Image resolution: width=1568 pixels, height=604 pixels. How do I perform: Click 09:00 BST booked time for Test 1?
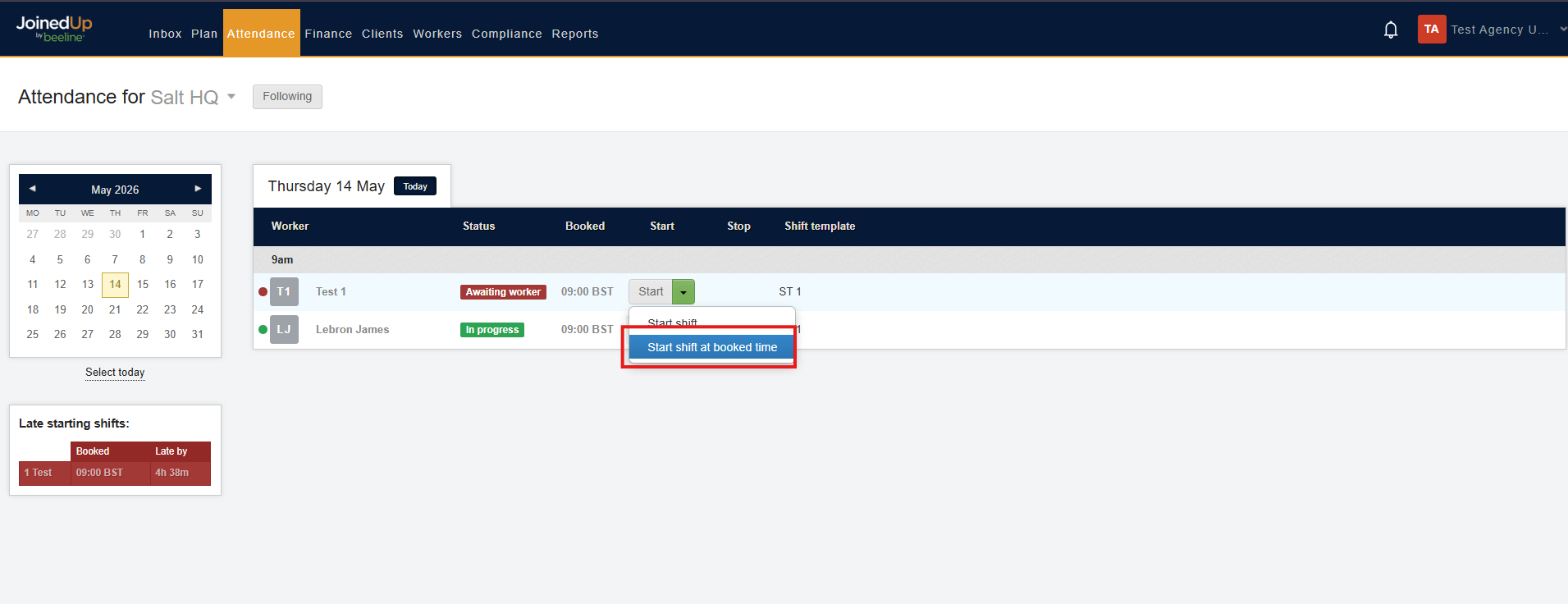point(587,291)
